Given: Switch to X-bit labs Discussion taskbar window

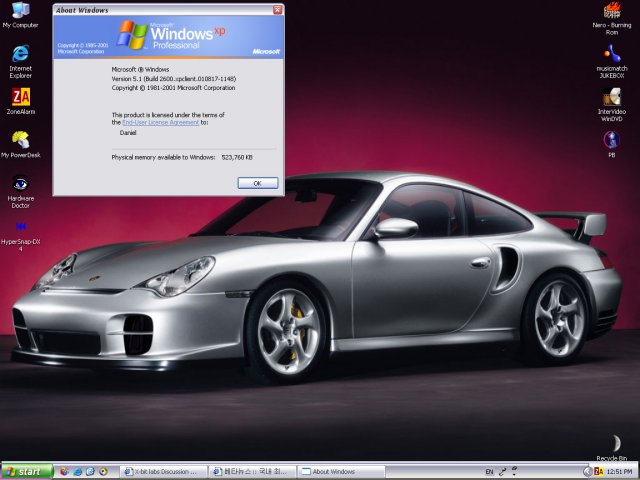Looking at the screenshot, I should click(x=162, y=471).
